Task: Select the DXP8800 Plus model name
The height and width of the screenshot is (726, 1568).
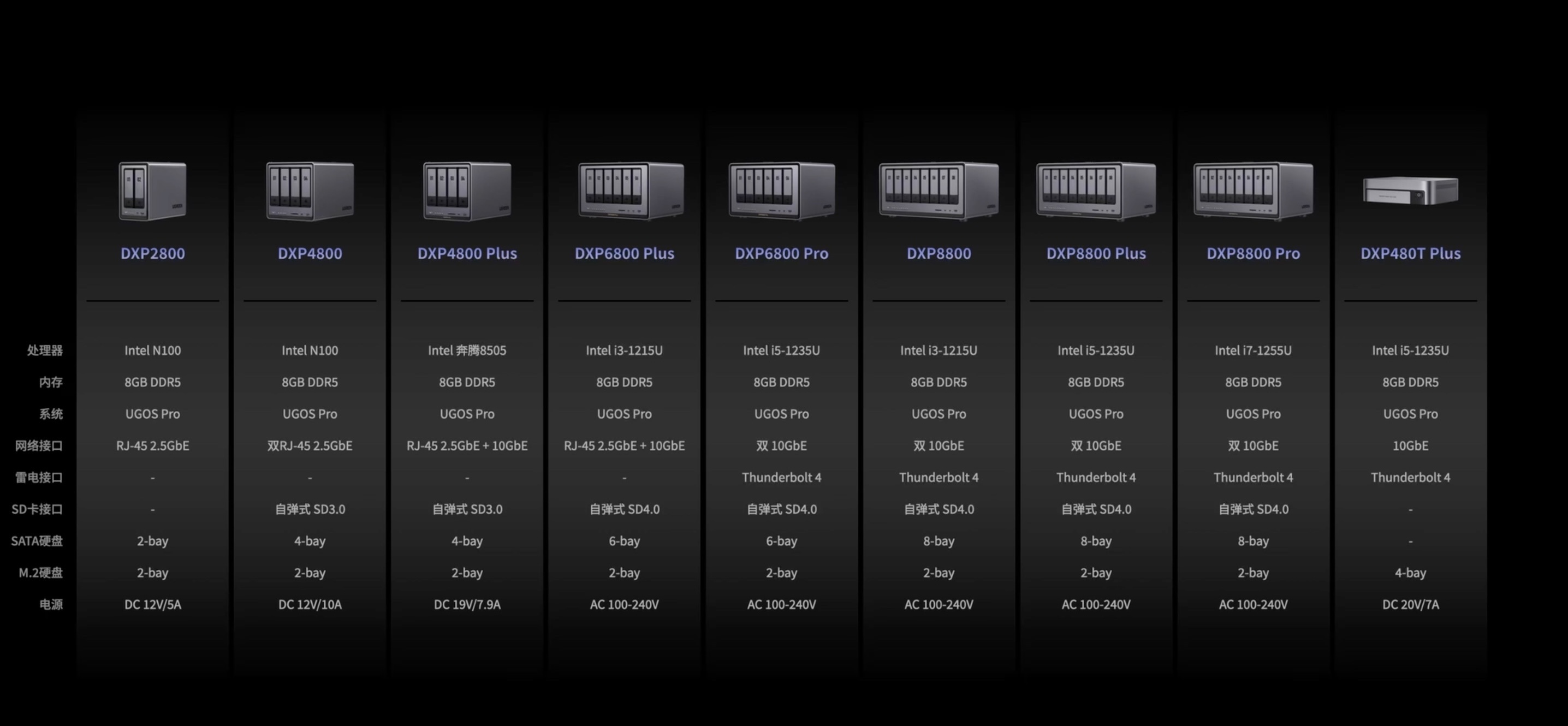Action: coord(1096,253)
